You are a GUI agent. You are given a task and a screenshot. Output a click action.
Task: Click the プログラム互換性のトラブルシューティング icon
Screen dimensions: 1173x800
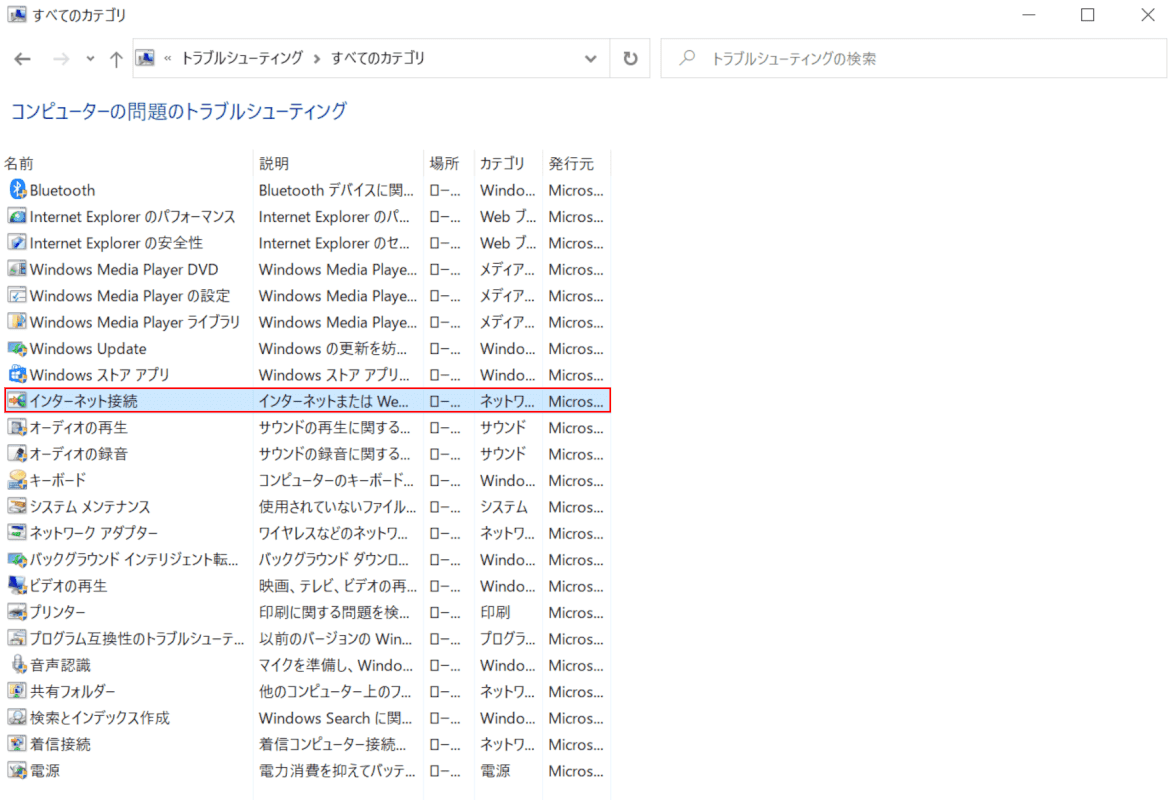[x=17, y=638]
